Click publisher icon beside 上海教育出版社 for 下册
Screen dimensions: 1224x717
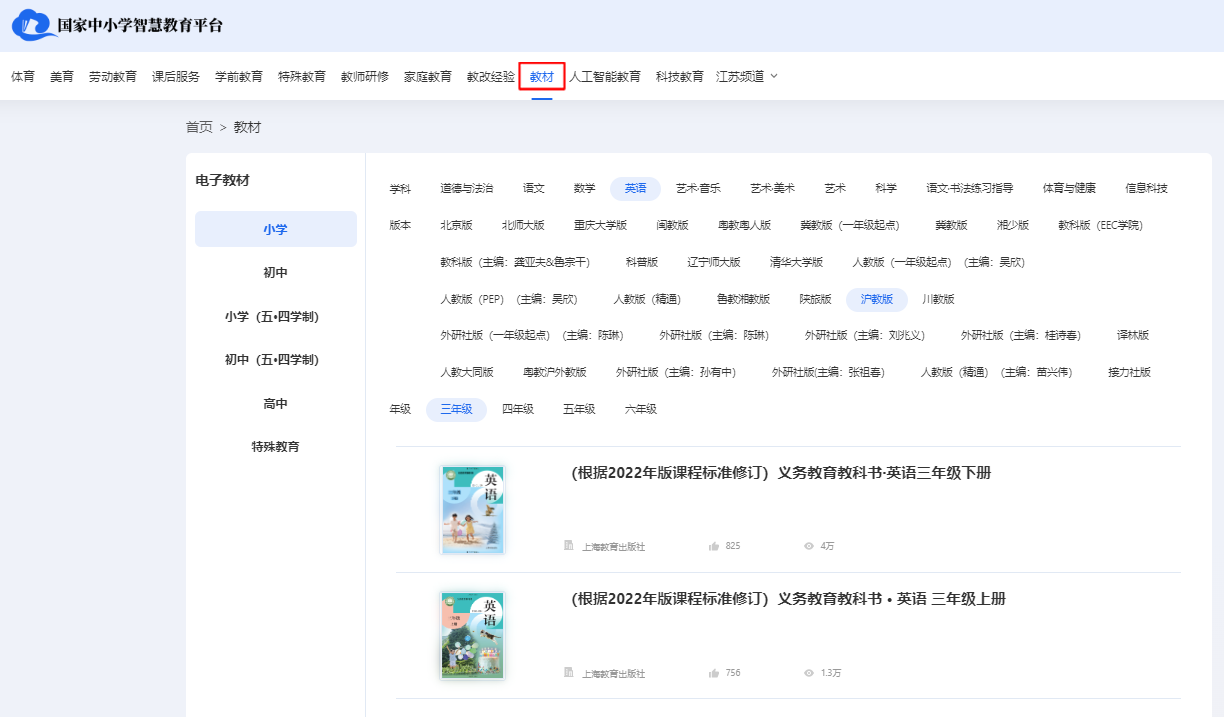click(x=569, y=546)
